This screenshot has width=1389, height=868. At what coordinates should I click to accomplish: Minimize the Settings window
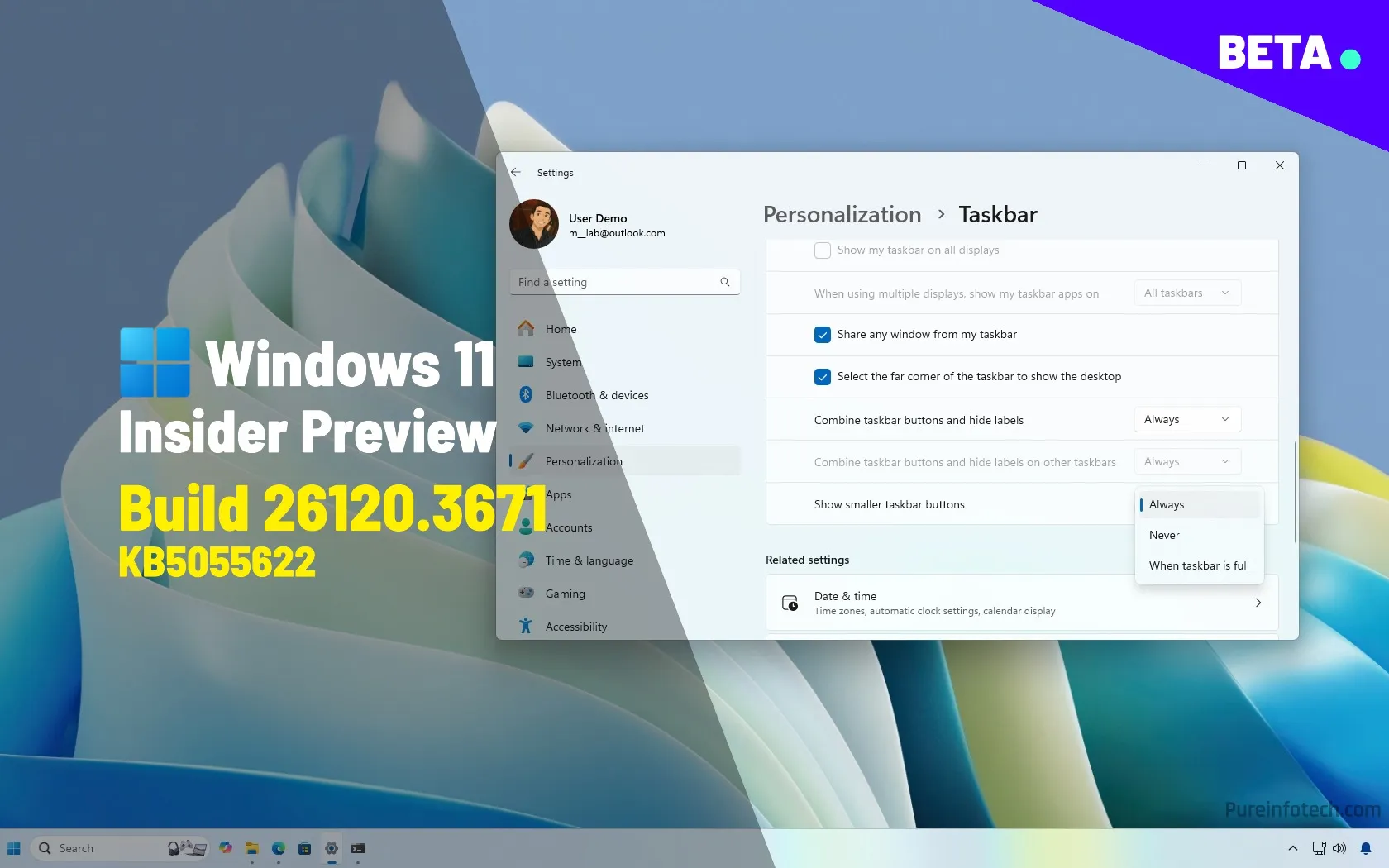(x=1204, y=165)
